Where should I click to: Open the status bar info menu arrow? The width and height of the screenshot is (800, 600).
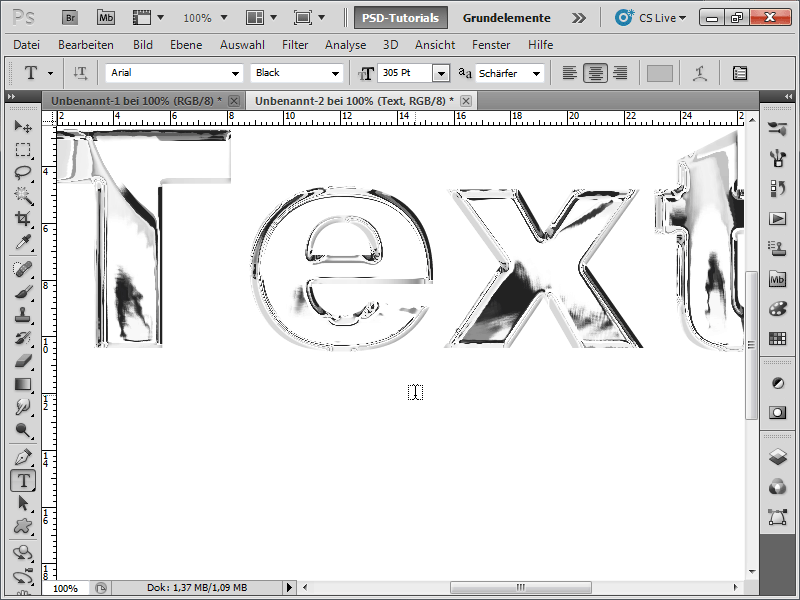tap(289, 588)
